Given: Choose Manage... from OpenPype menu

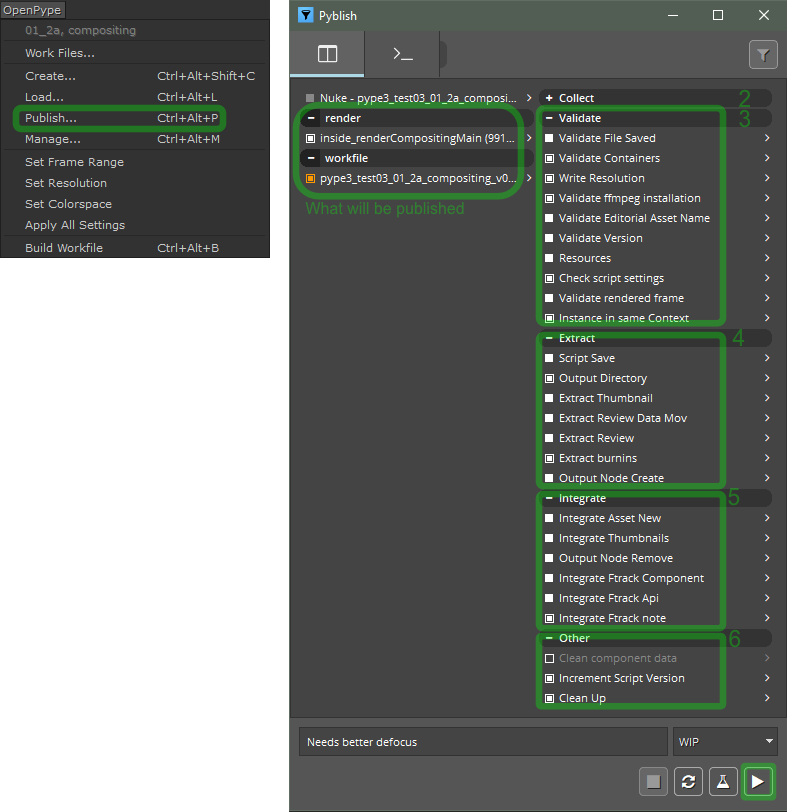Looking at the screenshot, I should pos(135,139).
